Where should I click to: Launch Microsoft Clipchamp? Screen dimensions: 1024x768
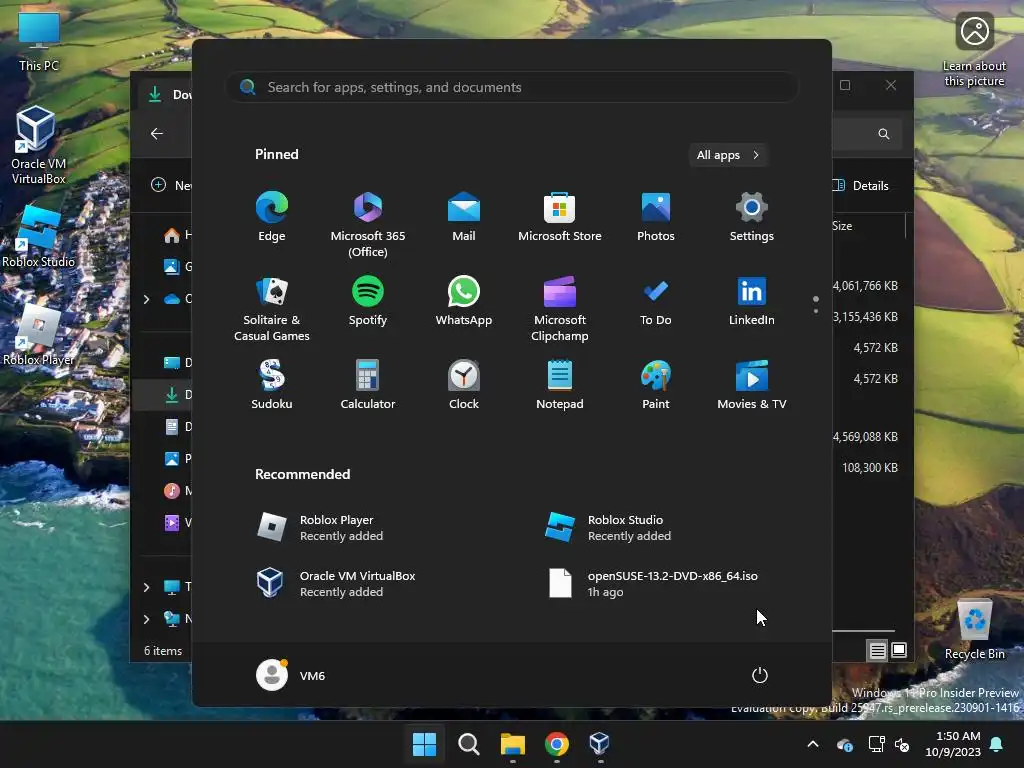click(x=560, y=309)
